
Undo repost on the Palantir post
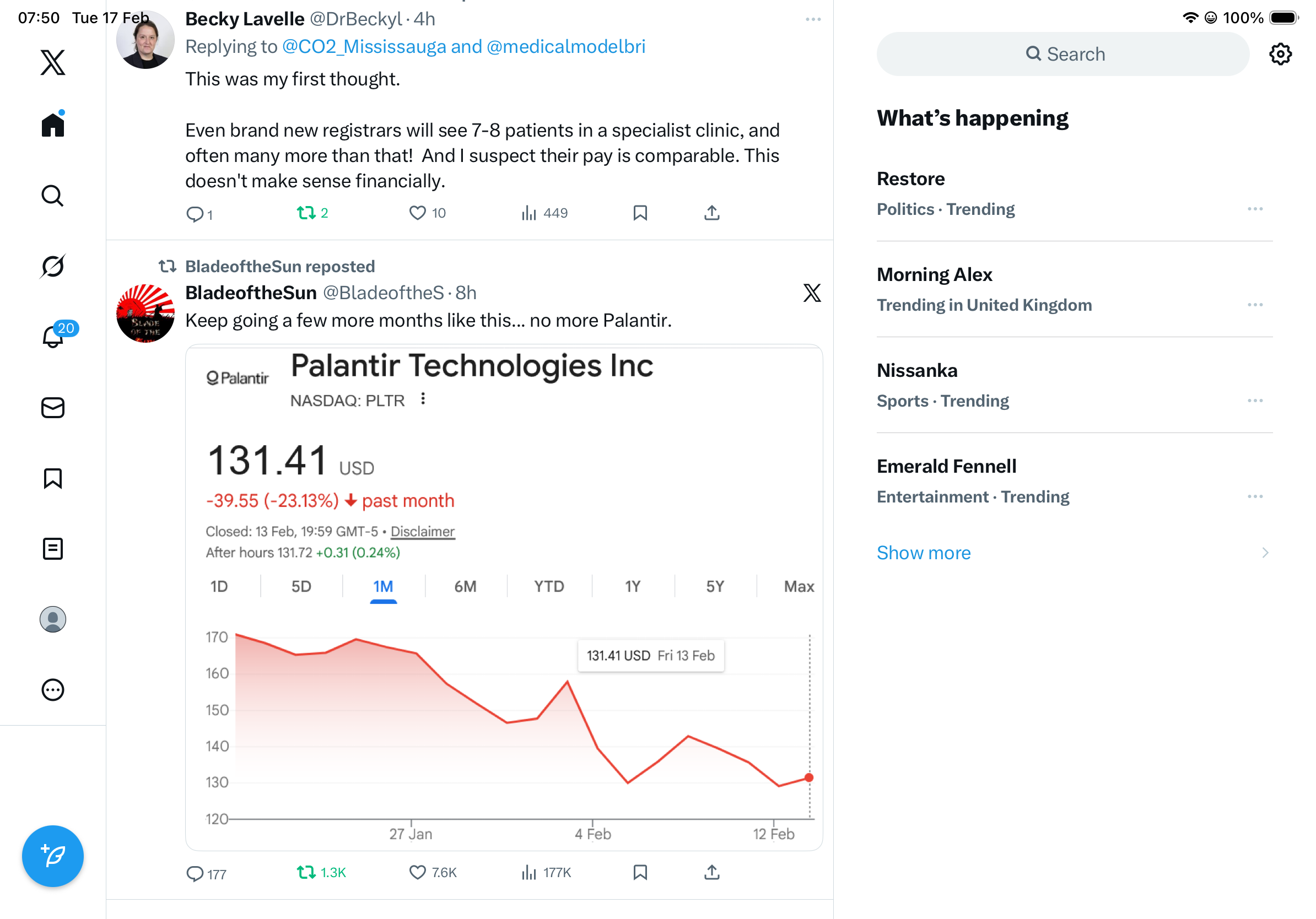pos(306,872)
